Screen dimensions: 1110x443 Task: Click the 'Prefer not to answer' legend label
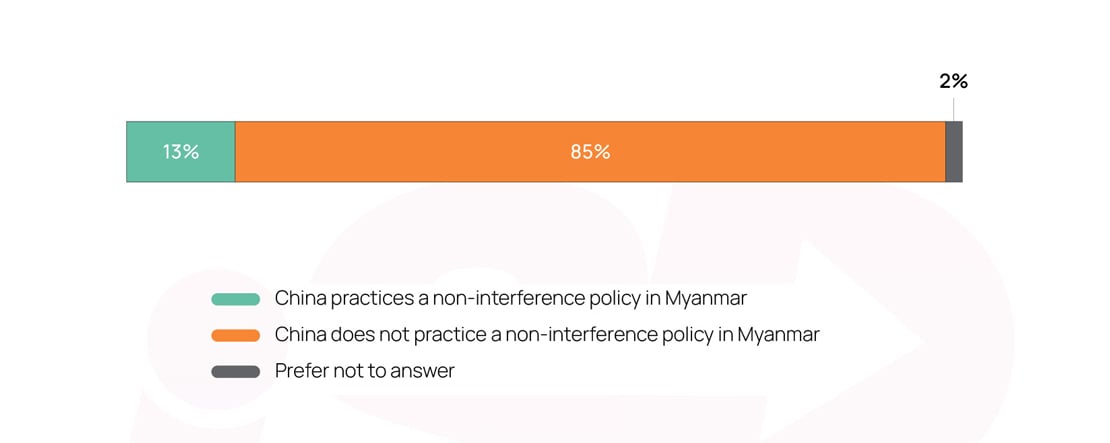pyautogui.click(x=364, y=371)
